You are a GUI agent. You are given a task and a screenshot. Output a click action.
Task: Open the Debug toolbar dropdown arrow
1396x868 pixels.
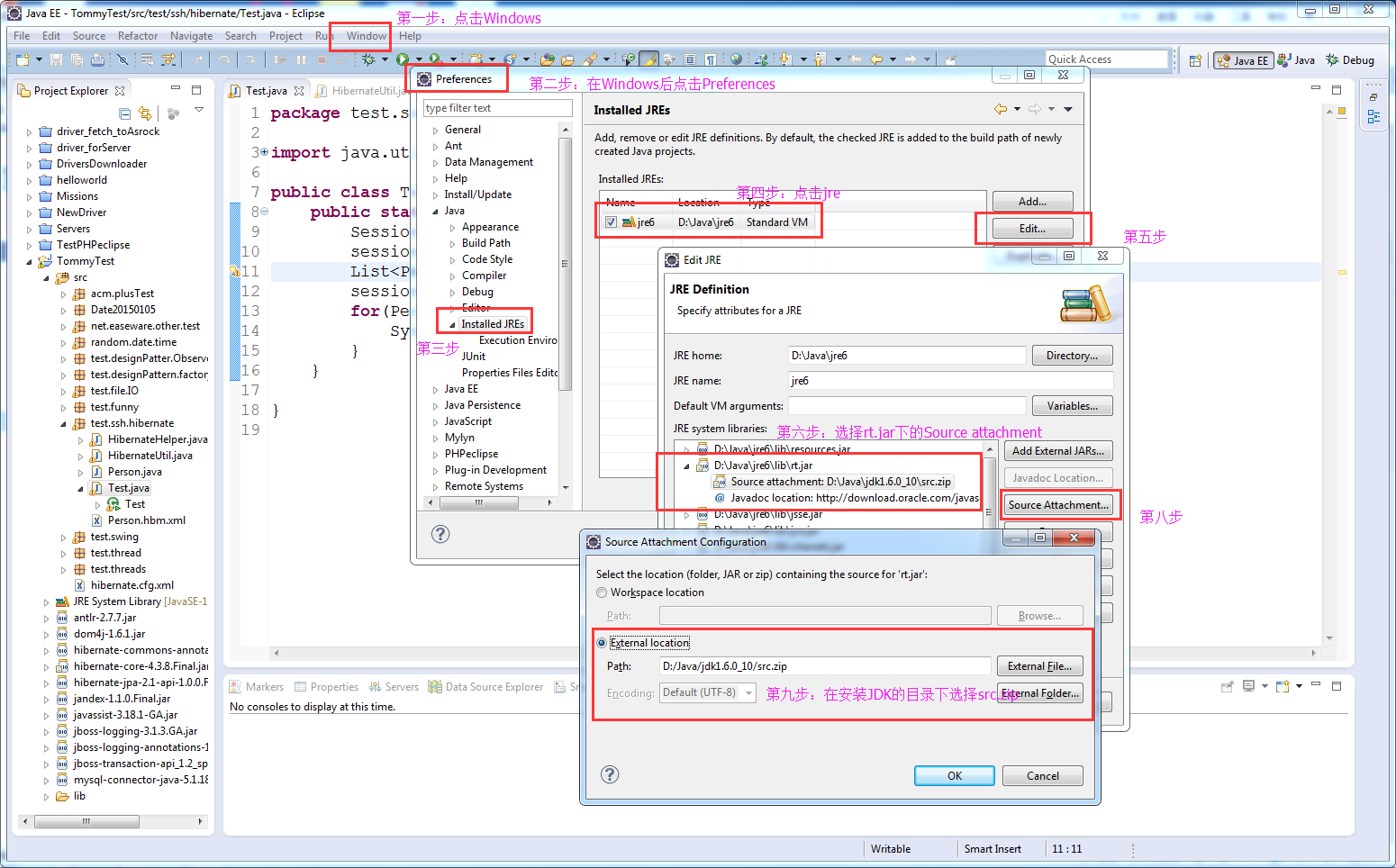385,59
